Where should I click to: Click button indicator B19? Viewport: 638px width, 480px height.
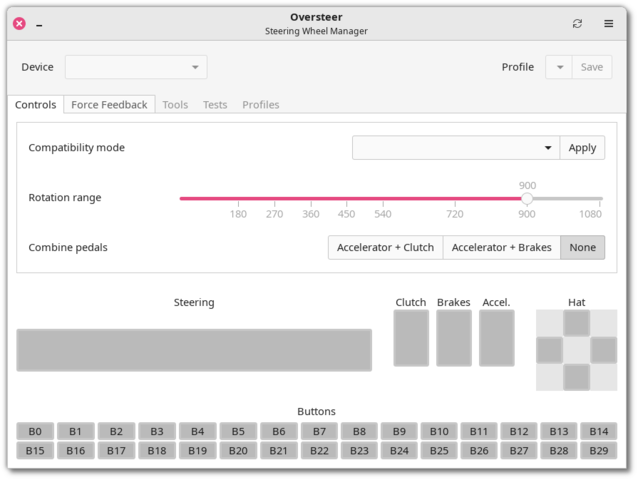pos(198,451)
